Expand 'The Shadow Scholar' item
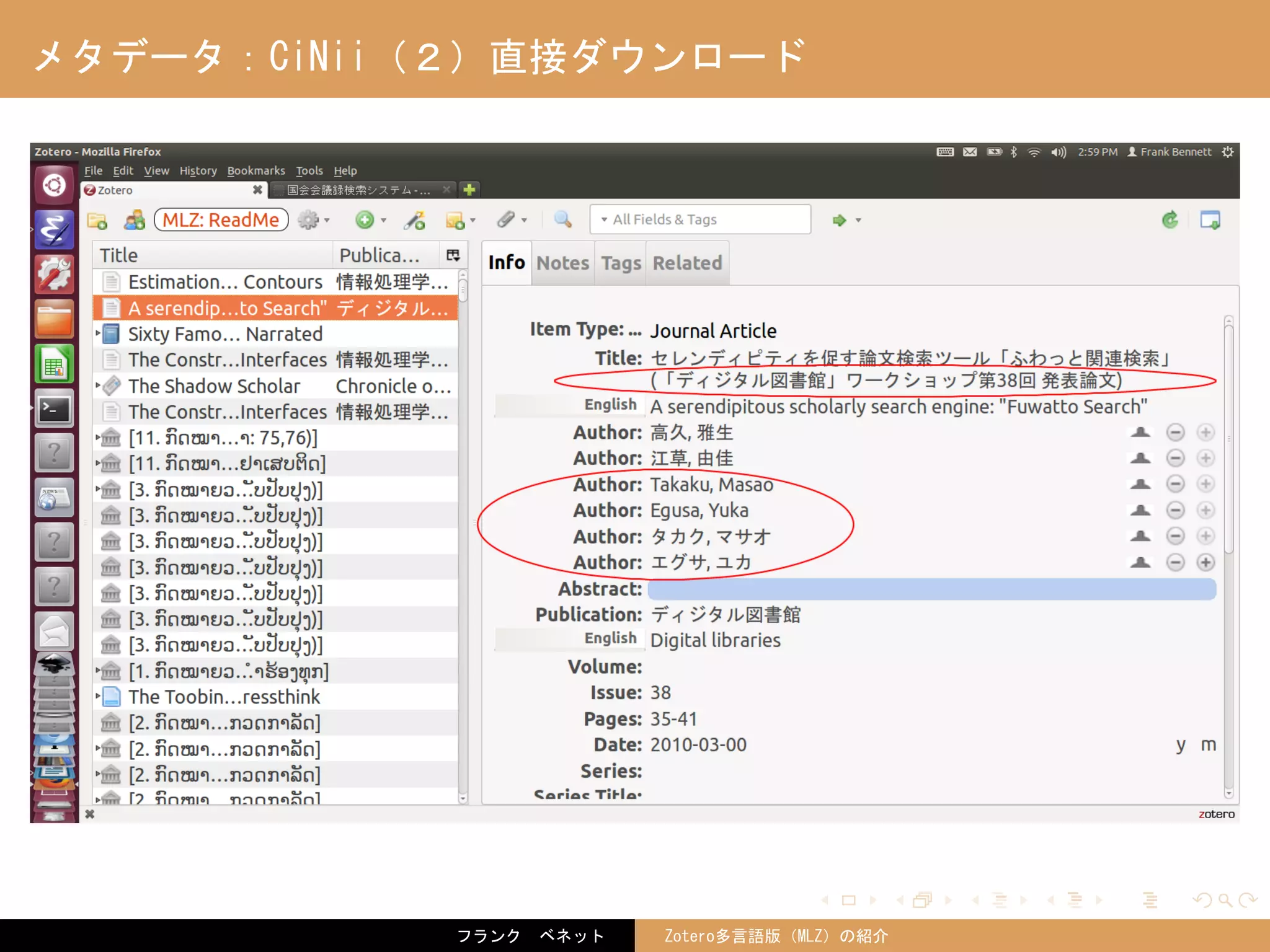 coord(98,386)
